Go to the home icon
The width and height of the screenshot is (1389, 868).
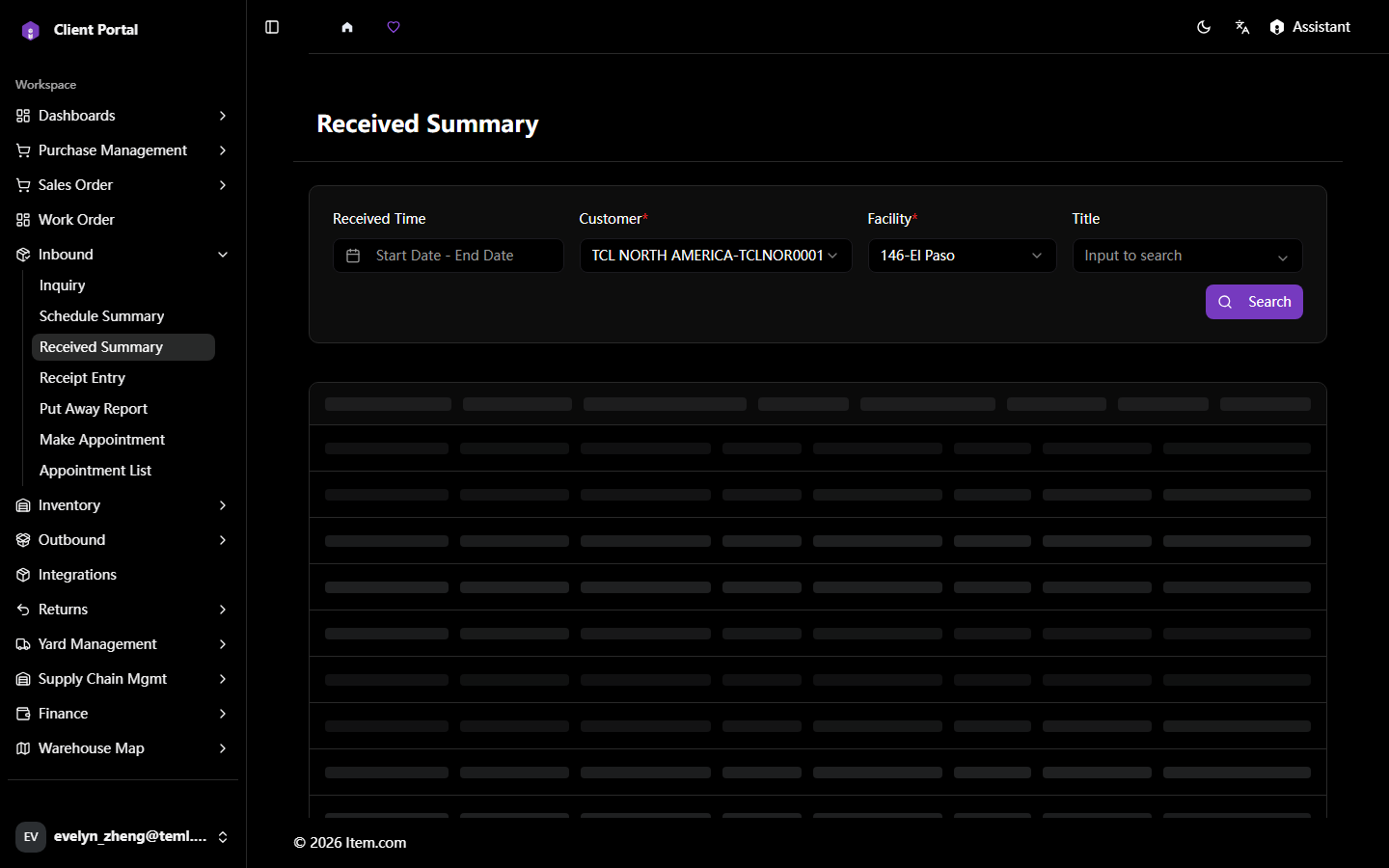347,27
